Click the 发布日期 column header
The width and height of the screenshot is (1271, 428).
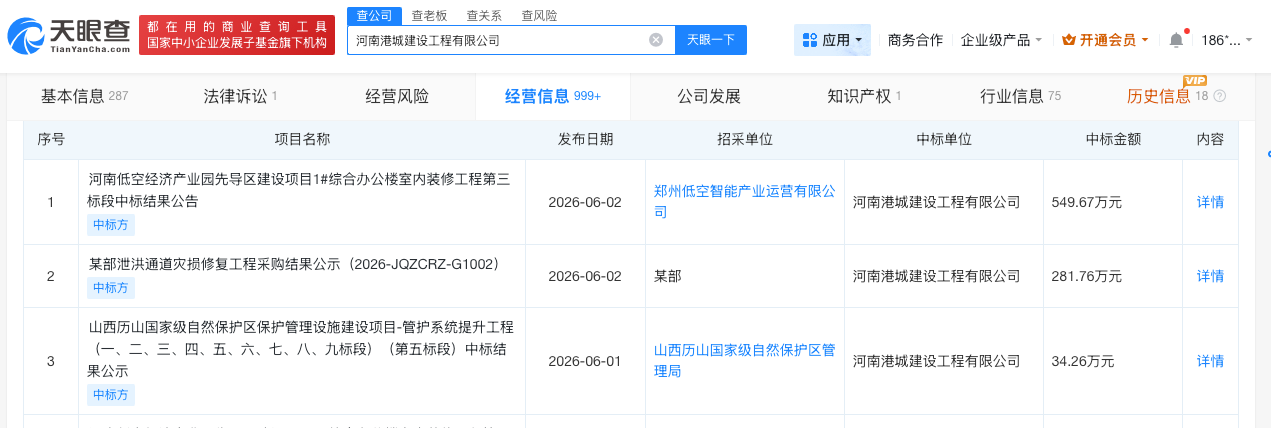point(585,140)
